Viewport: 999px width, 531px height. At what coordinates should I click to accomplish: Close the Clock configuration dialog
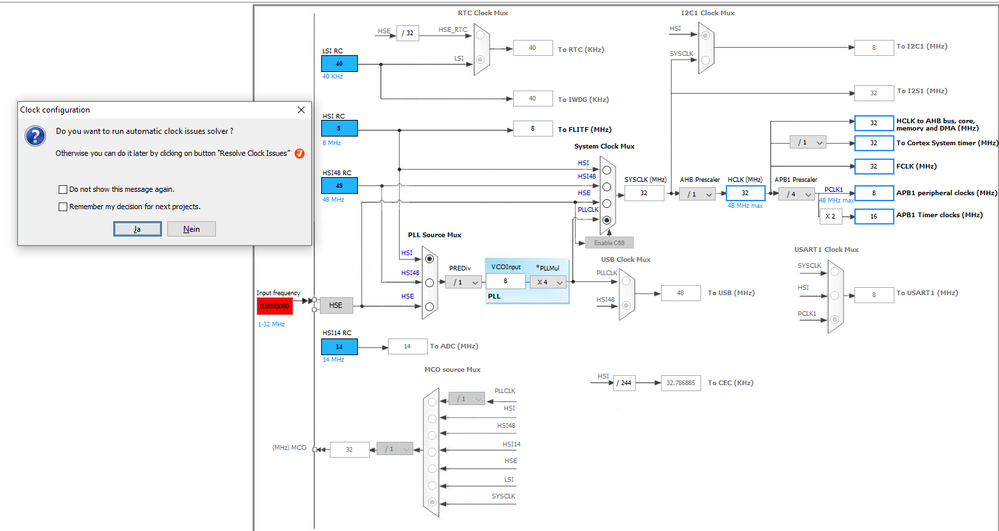click(301, 110)
